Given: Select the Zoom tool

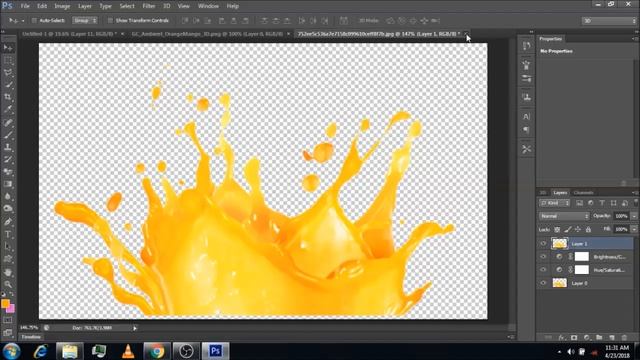Looking at the screenshot, I should point(8,284).
